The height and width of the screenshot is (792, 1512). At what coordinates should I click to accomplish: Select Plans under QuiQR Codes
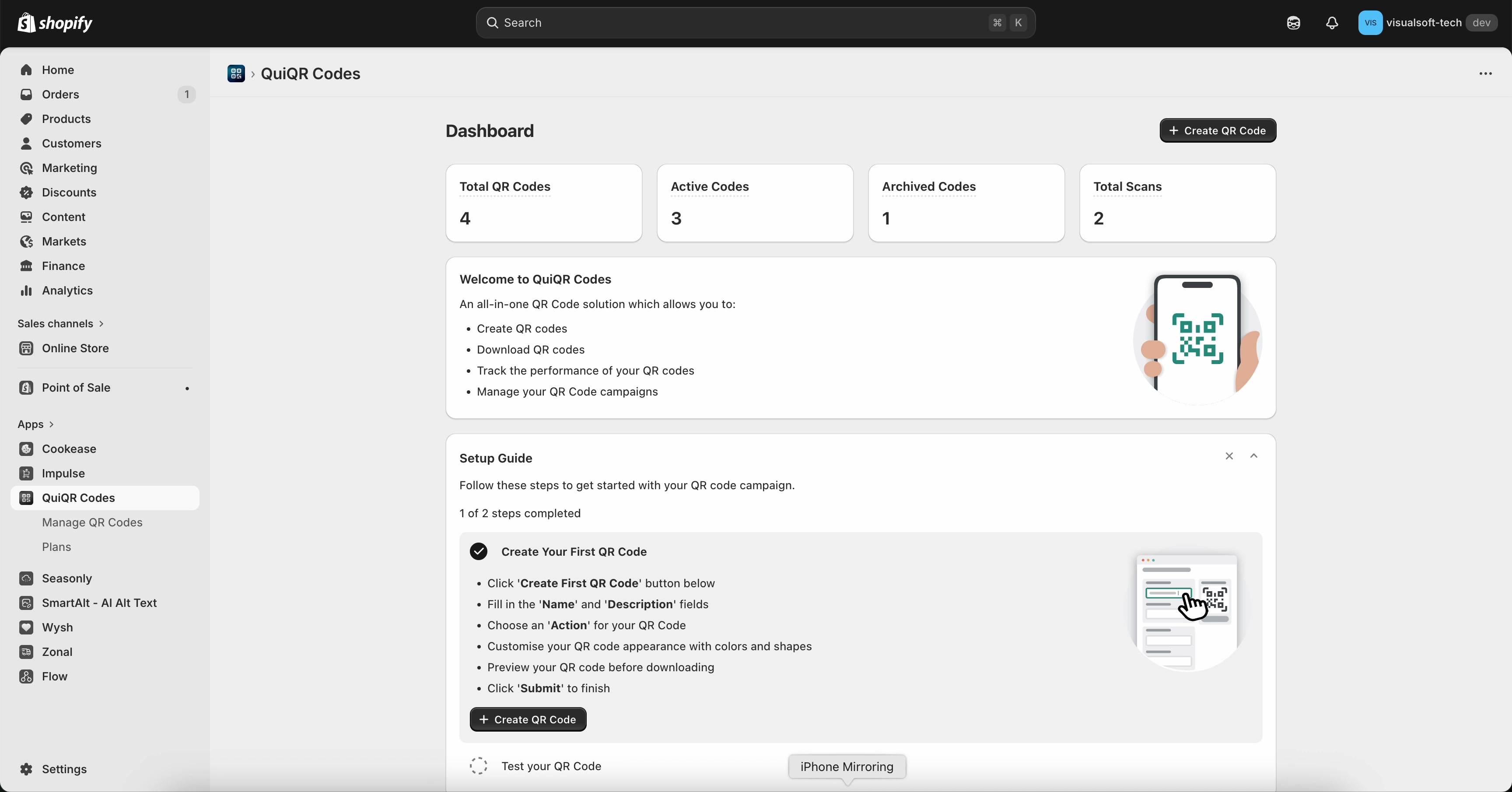click(57, 547)
